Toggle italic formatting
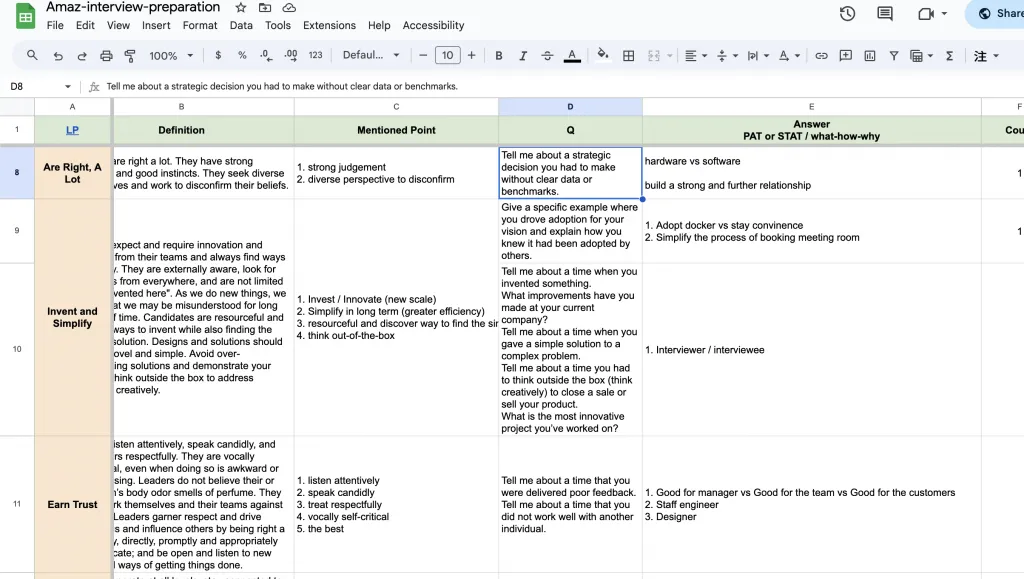1024x579 pixels. 522,56
